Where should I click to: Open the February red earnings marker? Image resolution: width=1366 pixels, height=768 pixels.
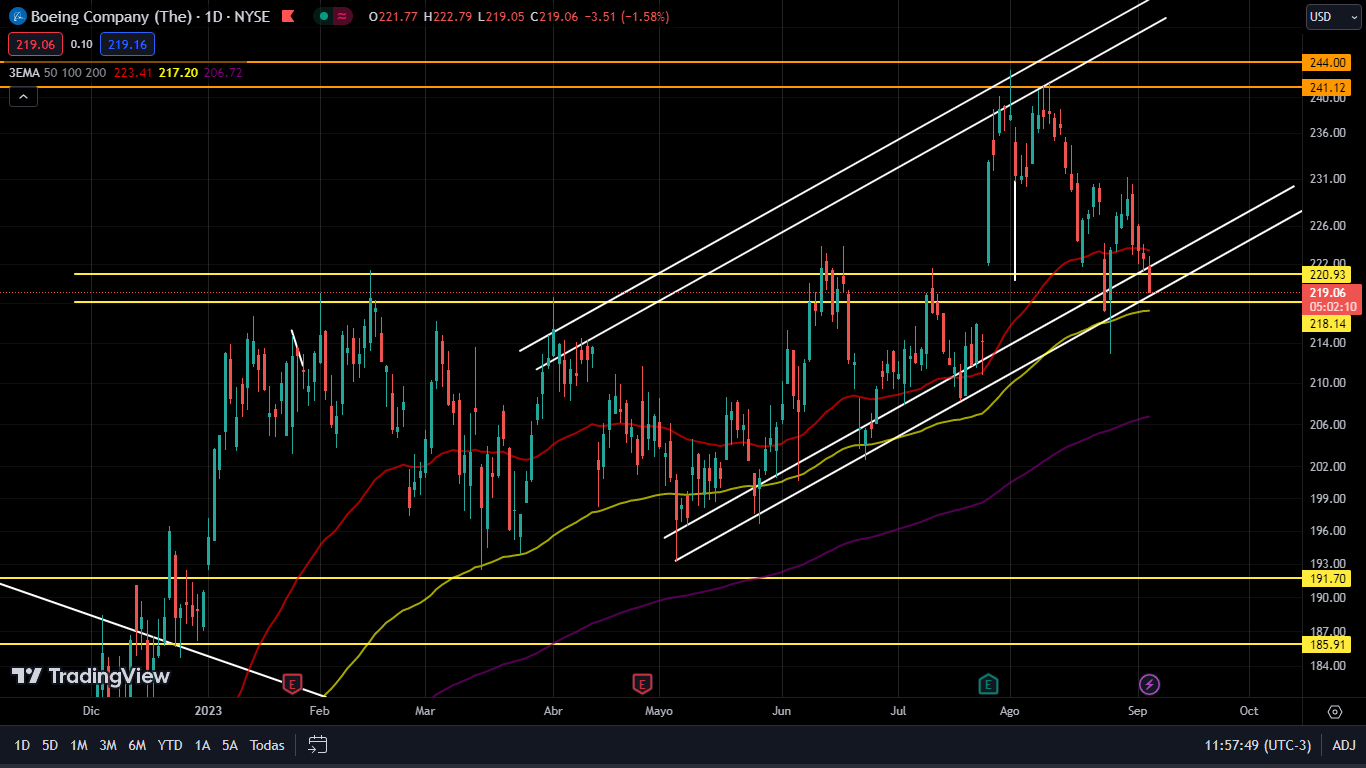point(292,684)
